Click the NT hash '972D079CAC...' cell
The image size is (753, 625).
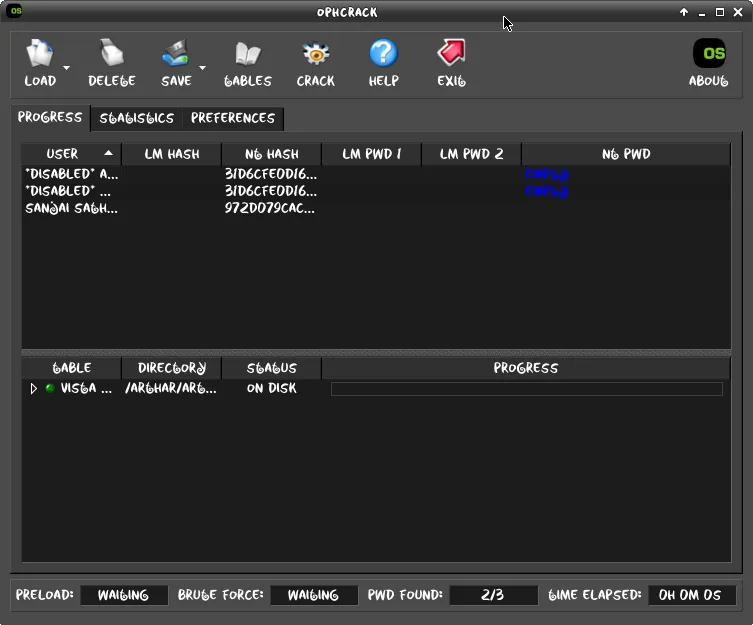point(270,208)
